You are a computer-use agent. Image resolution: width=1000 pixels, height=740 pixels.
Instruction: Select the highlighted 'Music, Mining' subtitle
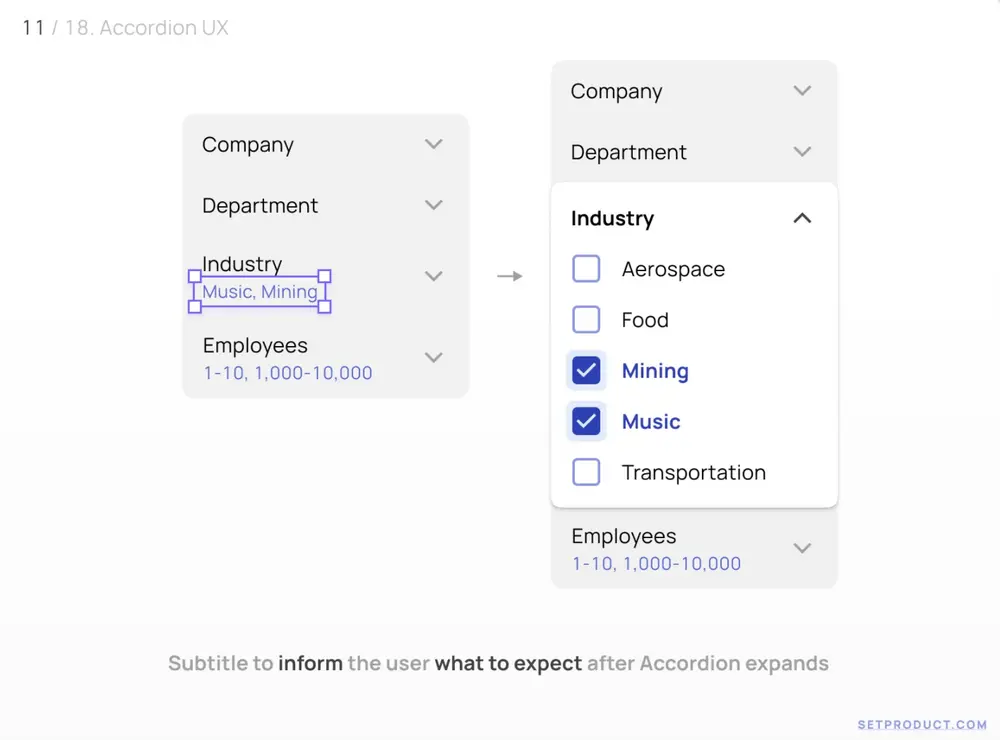[x=260, y=292]
